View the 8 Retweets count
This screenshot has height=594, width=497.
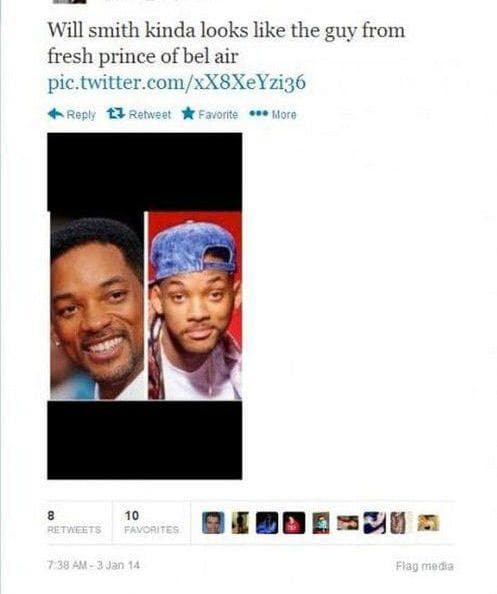74,522
